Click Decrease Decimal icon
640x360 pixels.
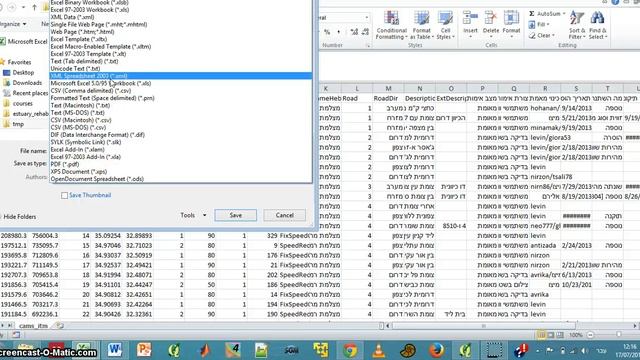click(365, 32)
